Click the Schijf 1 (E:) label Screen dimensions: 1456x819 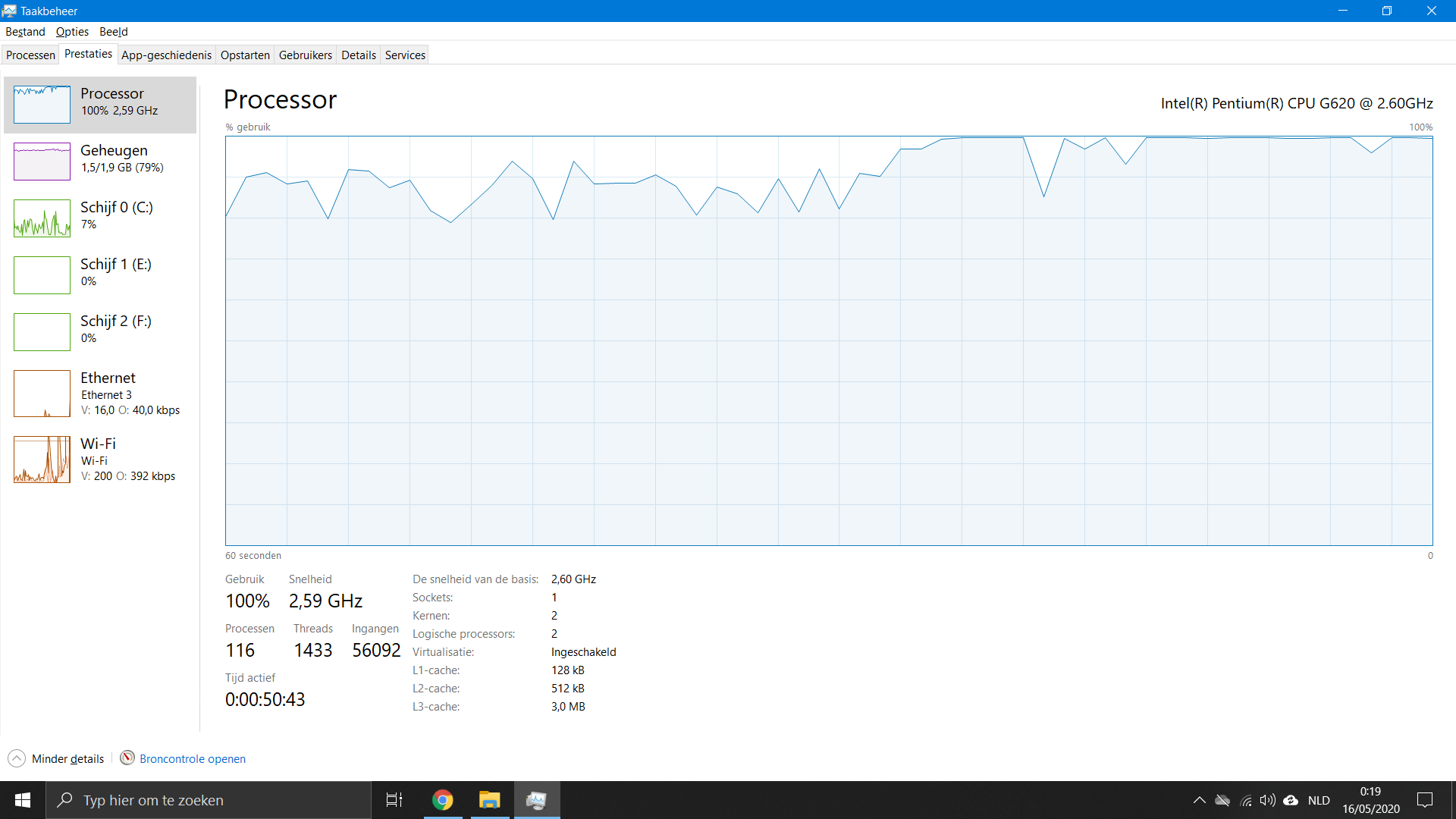[116, 264]
